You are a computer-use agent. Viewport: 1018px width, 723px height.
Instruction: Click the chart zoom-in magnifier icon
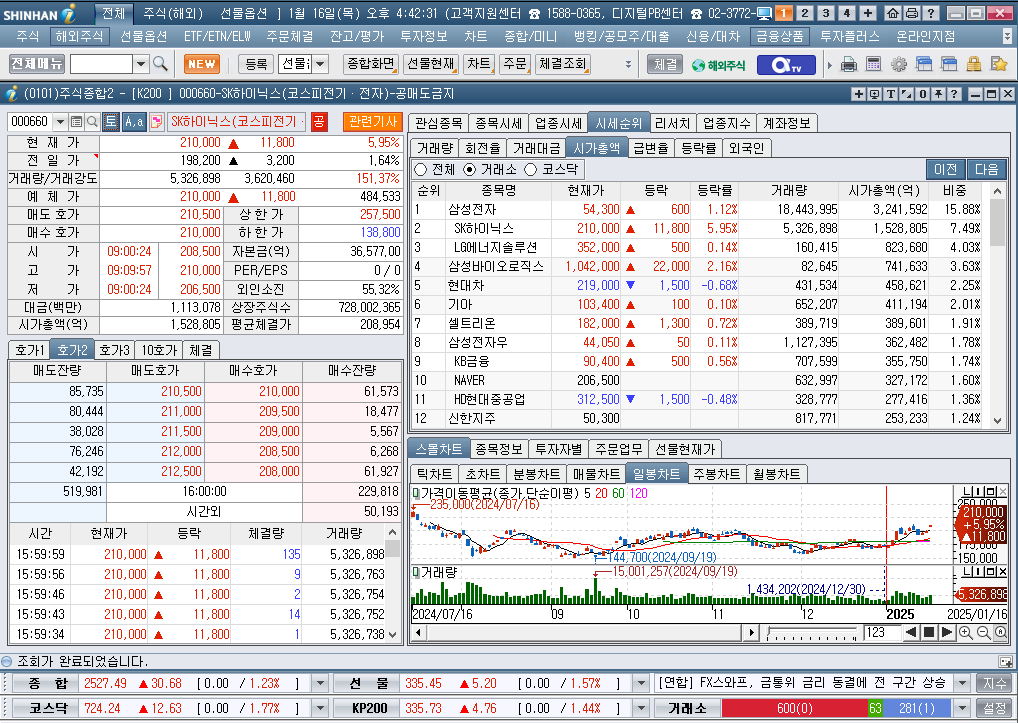tap(965, 632)
